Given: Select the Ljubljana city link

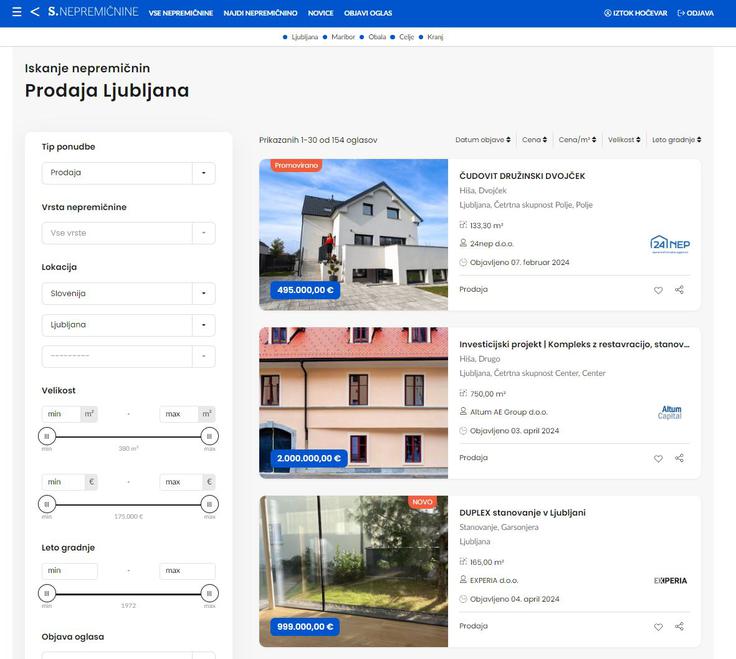Looking at the screenshot, I should [305, 37].
